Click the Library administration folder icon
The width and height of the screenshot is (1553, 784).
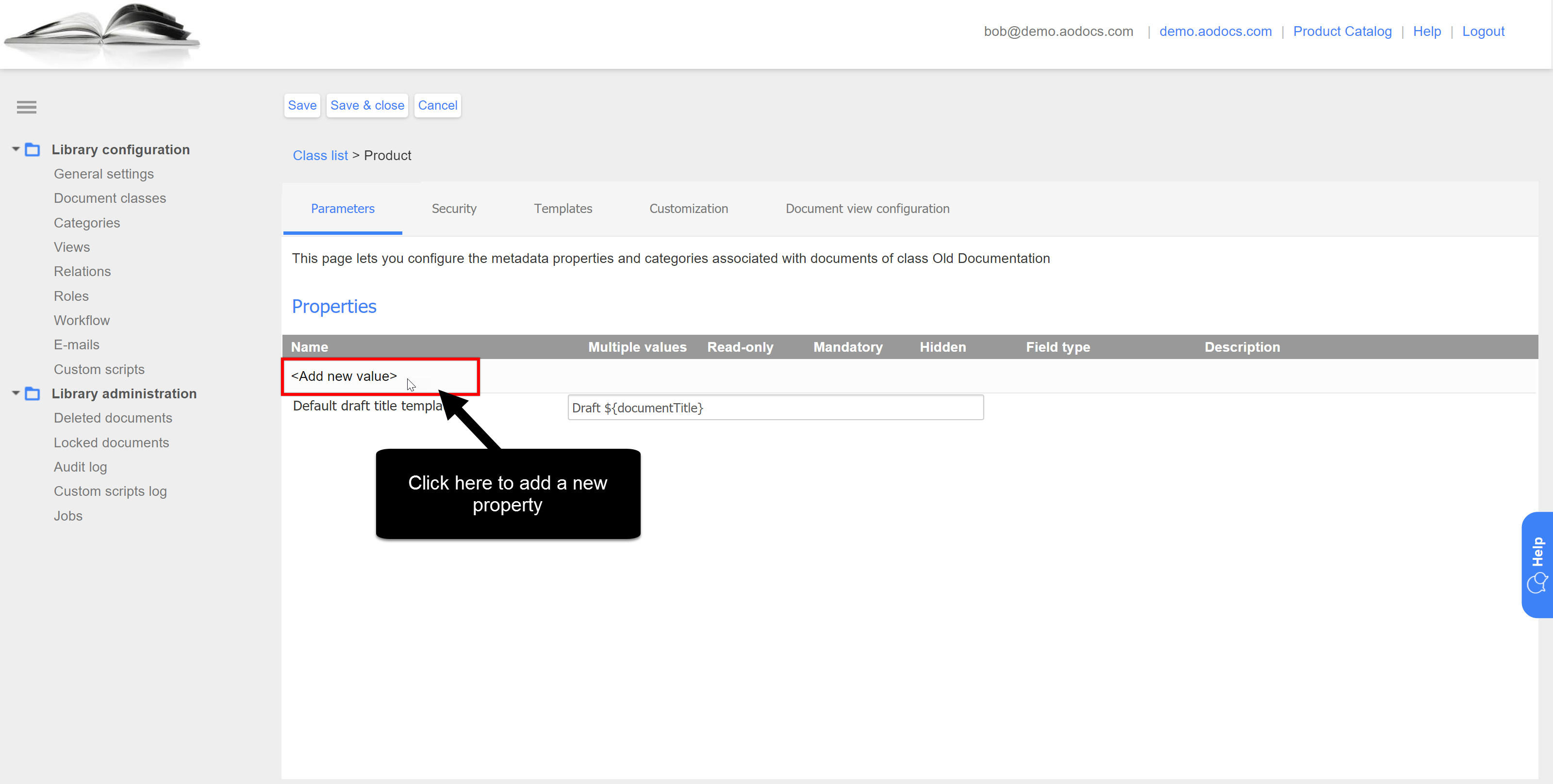coord(33,393)
